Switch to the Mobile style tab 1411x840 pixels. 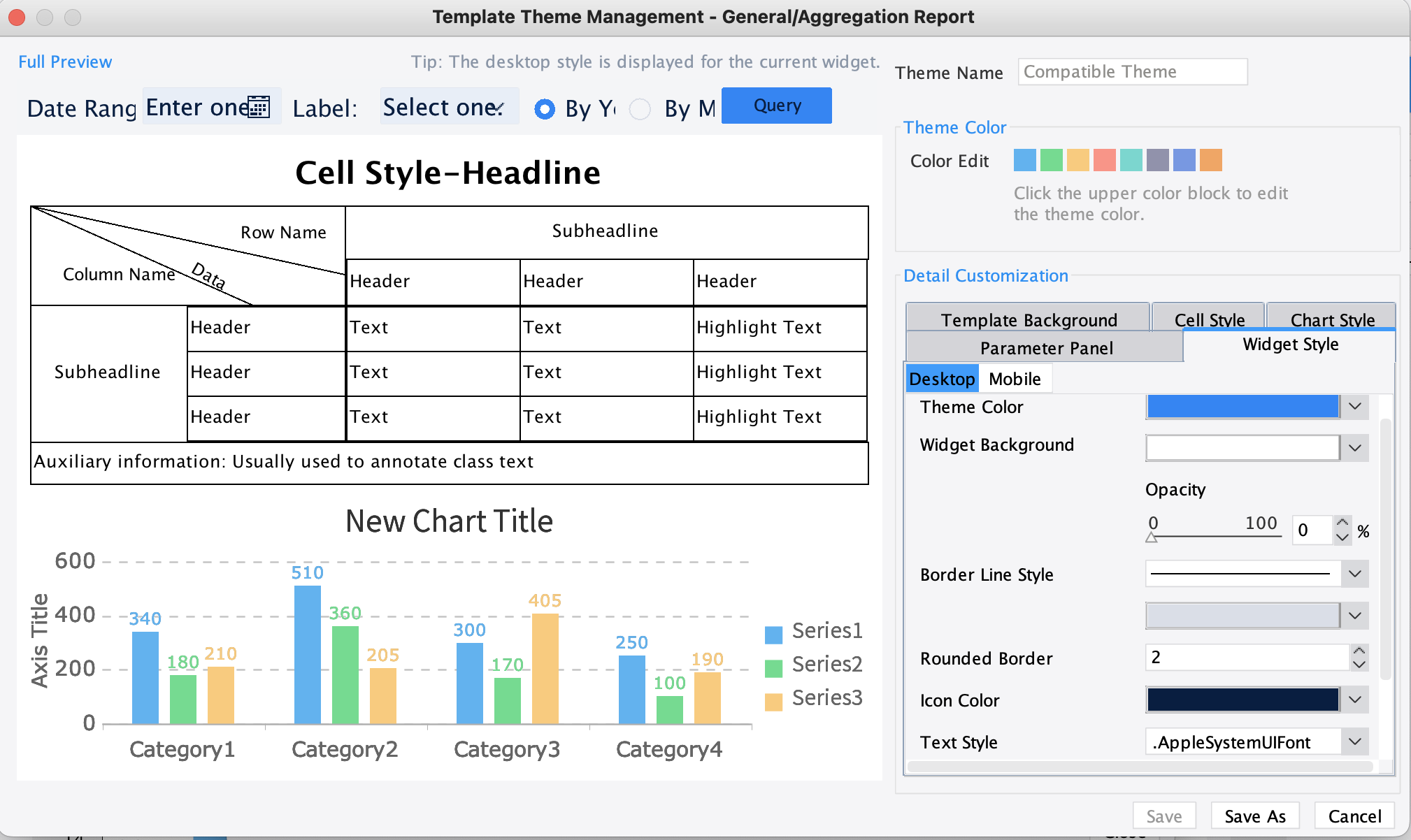(1015, 379)
